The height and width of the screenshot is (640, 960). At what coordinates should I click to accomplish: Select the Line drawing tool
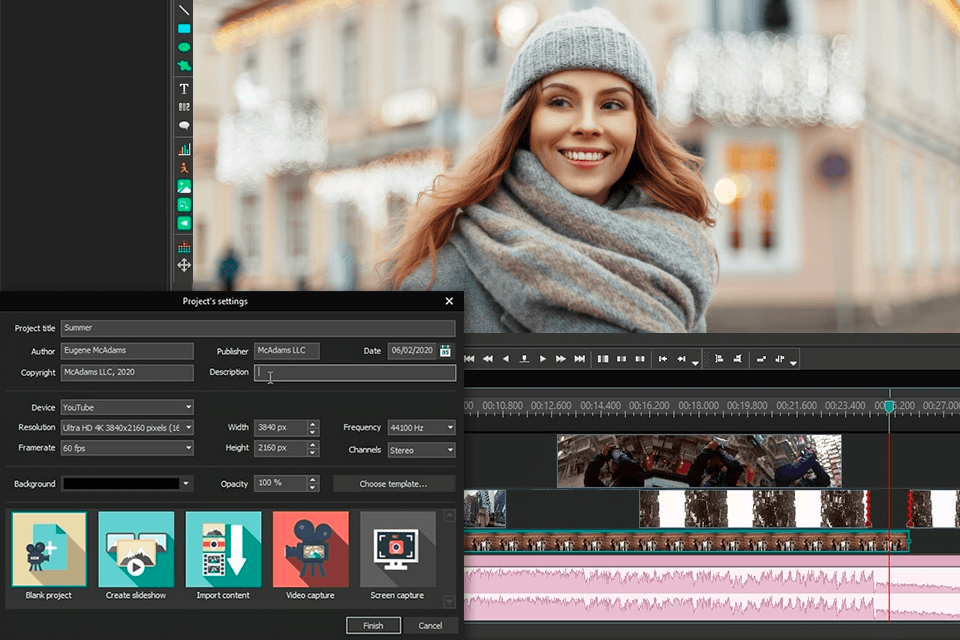pos(184,10)
